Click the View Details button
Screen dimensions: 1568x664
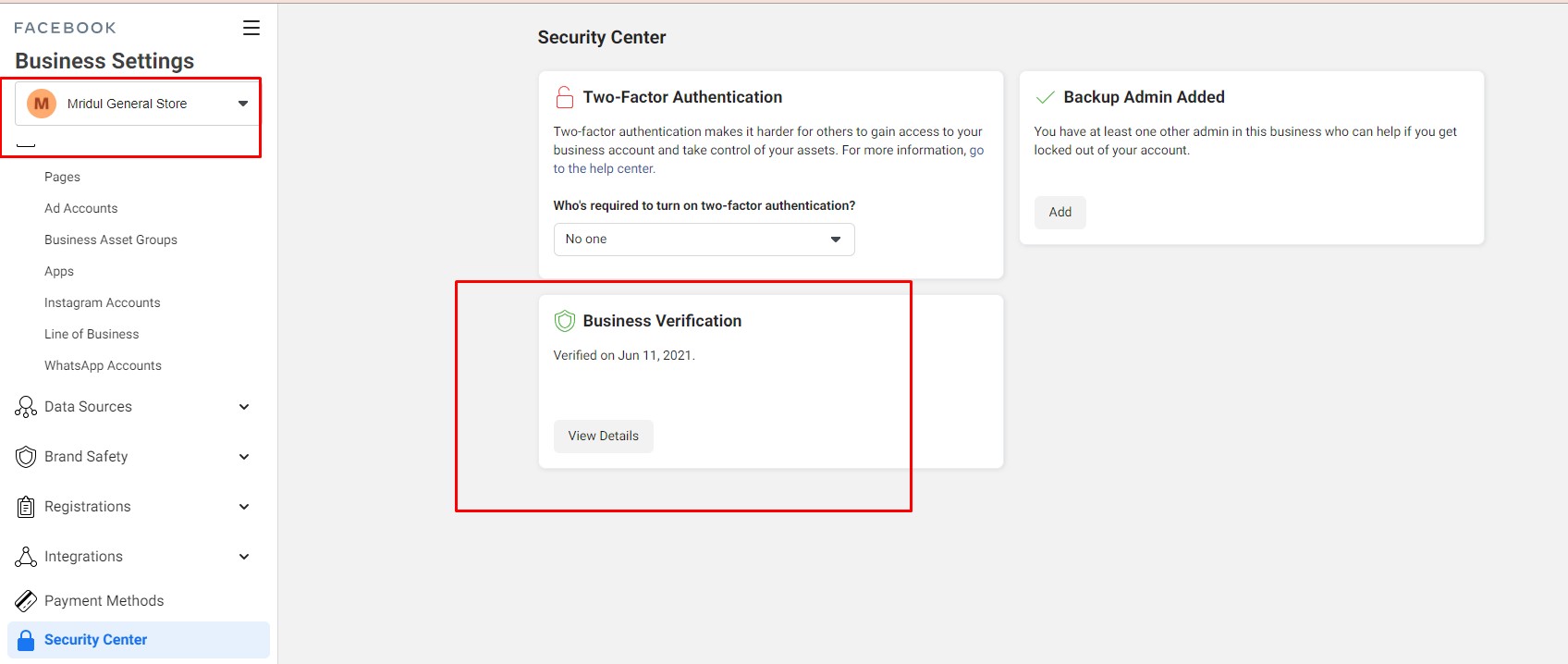[x=603, y=437]
